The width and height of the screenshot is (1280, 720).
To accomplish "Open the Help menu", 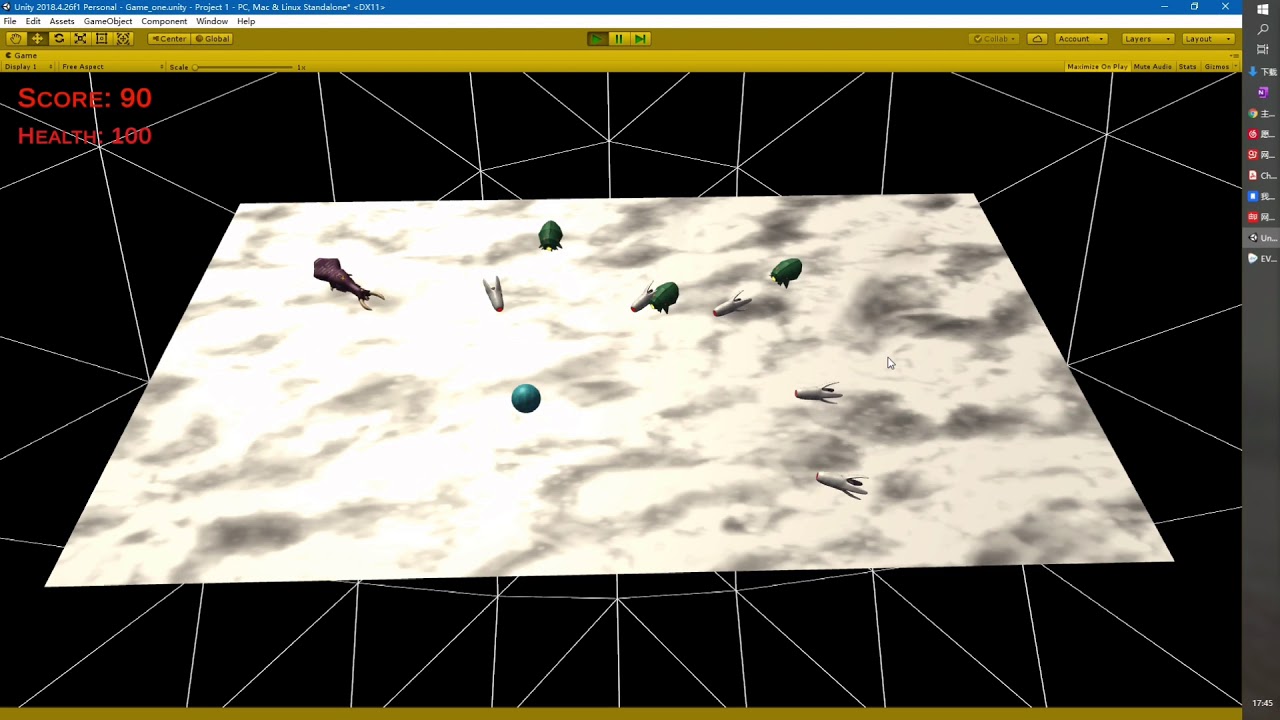I will click(x=246, y=21).
